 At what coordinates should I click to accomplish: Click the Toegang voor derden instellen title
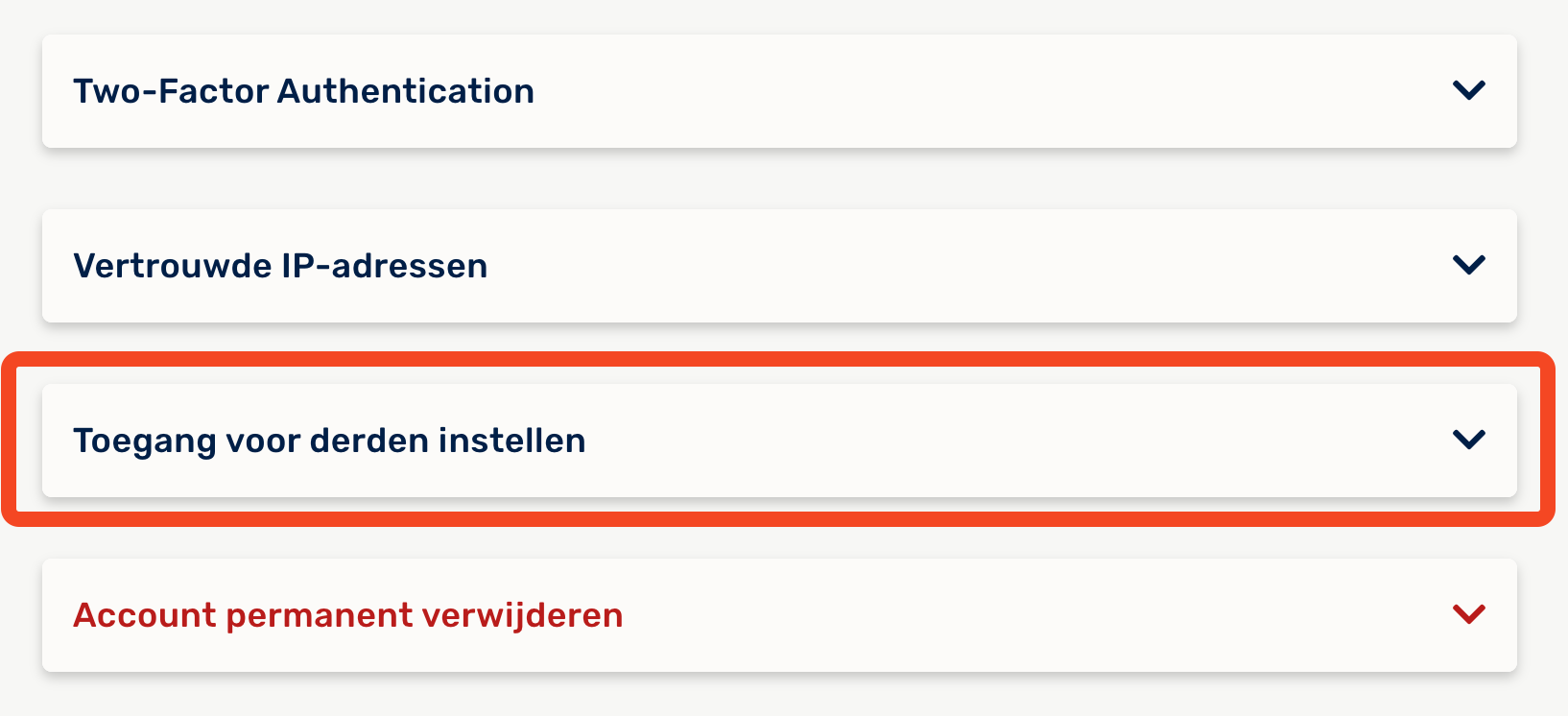[x=329, y=441]
